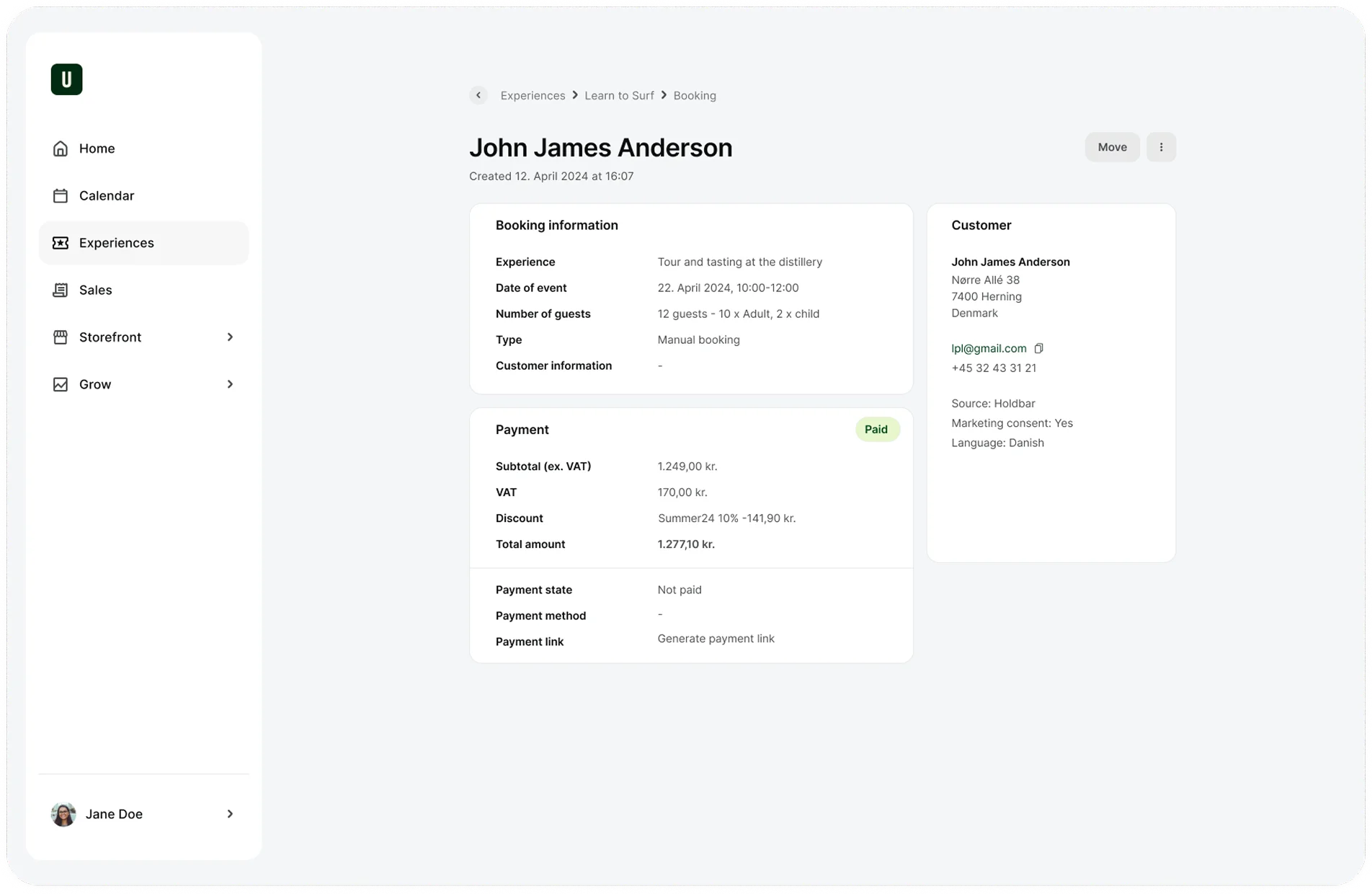Navigate to Experiences via breadcrumb
This screenshot has width=1372, height=894.
(533, 95)
